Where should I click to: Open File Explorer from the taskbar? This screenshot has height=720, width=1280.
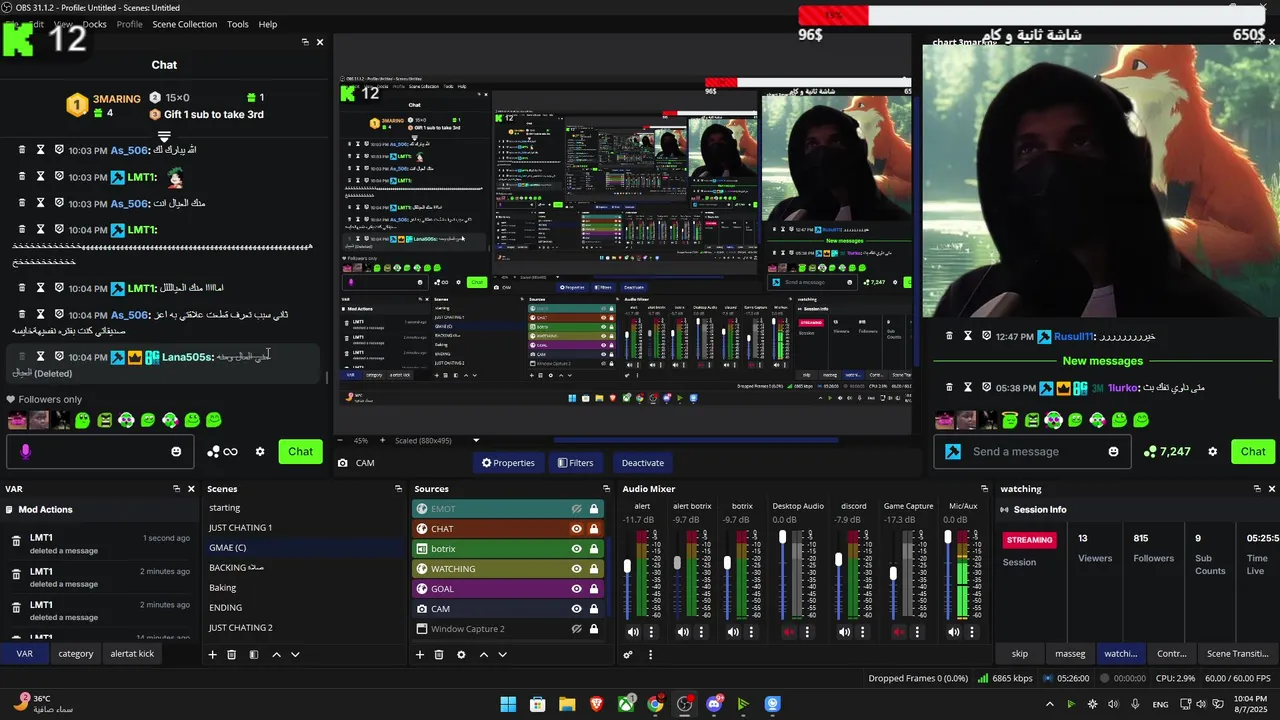[x=567, y=704]
